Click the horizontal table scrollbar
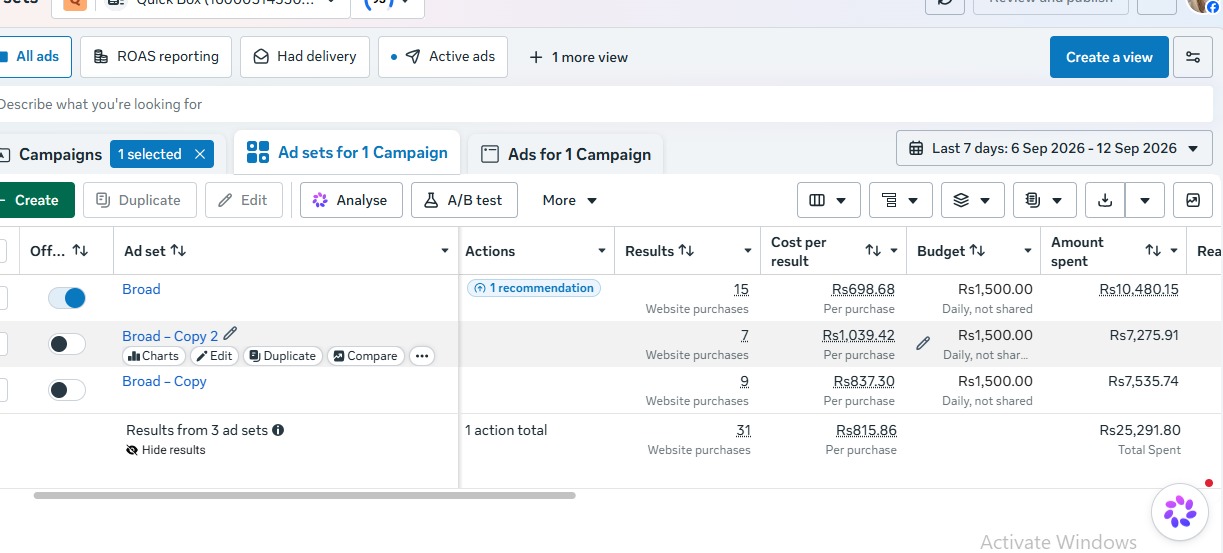 [x=304, y=495]
